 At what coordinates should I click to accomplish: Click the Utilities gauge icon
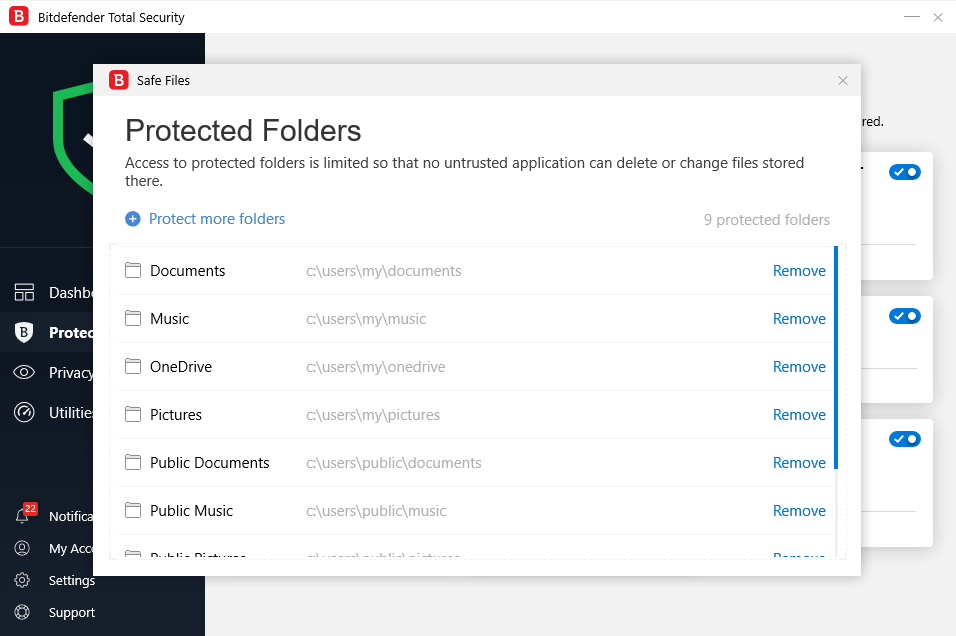(x=24, y=412)
